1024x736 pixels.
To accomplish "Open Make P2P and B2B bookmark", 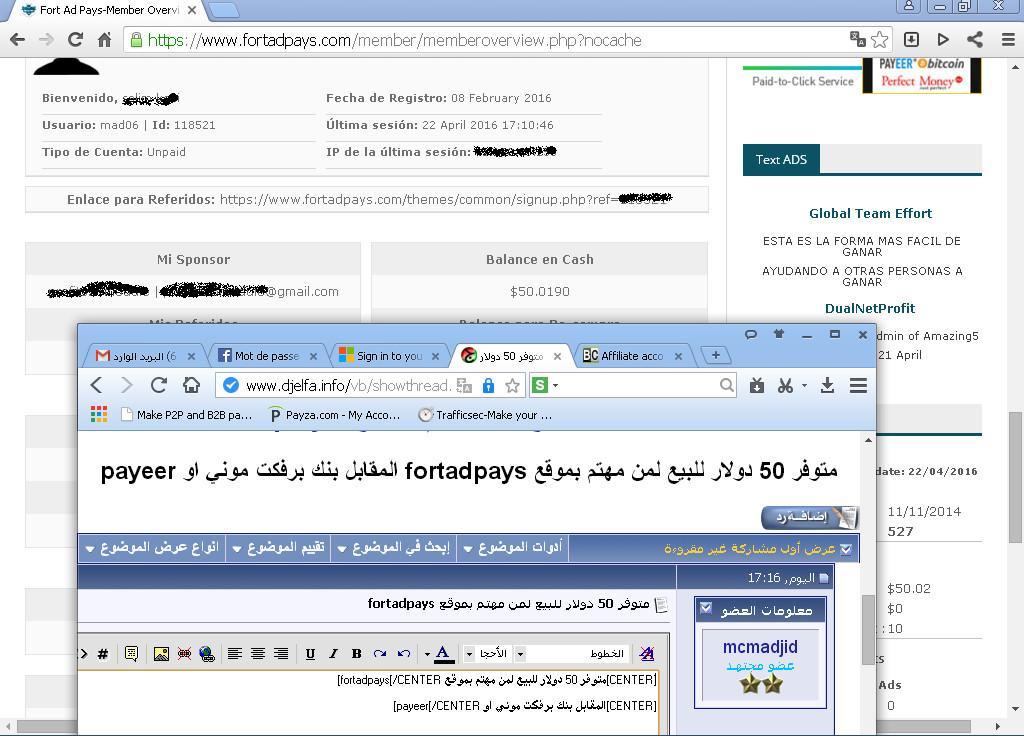I will click(187, 415).
